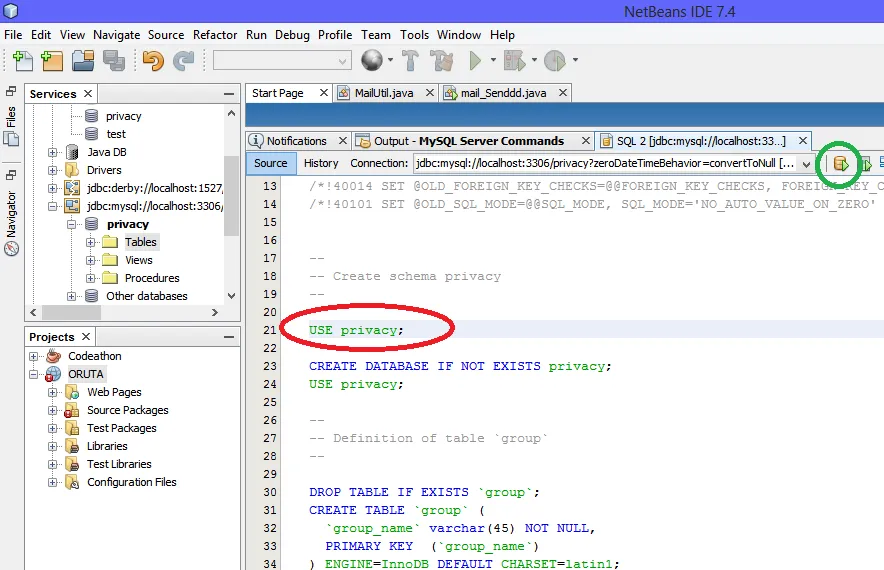Open the Tools menu
884x570 pixels.
point(414,35)
